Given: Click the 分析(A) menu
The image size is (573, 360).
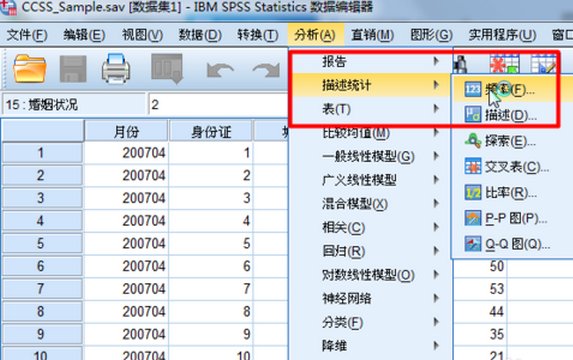Looking at the screenshot, I should pyautogui.click(x=315, y=35).
